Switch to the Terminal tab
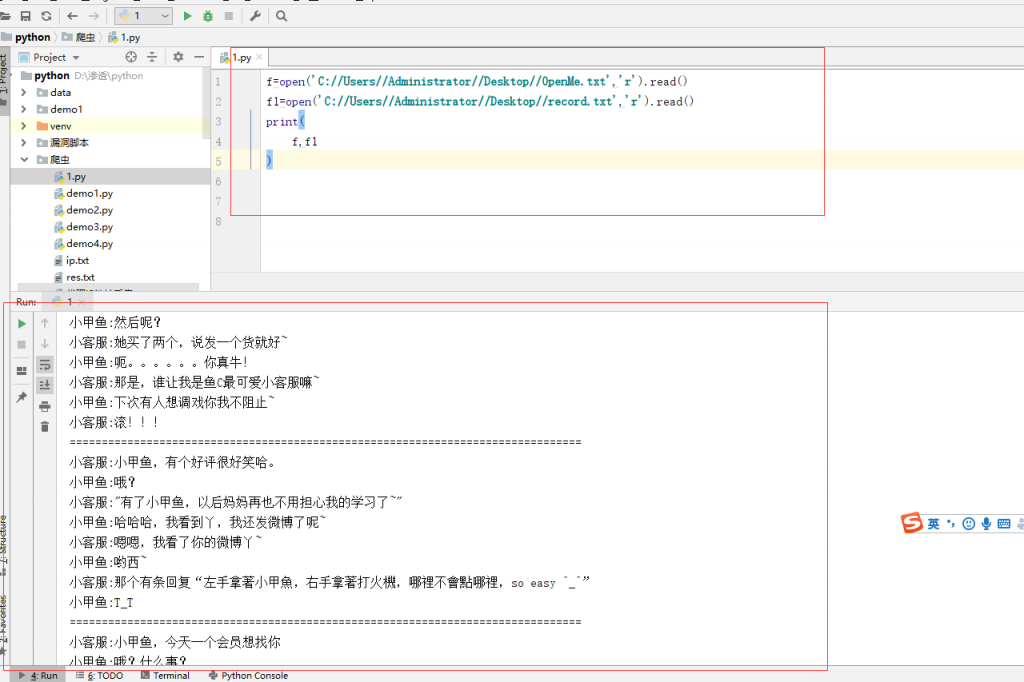Viewport: 1024px width, 682px height. point(167,675)
